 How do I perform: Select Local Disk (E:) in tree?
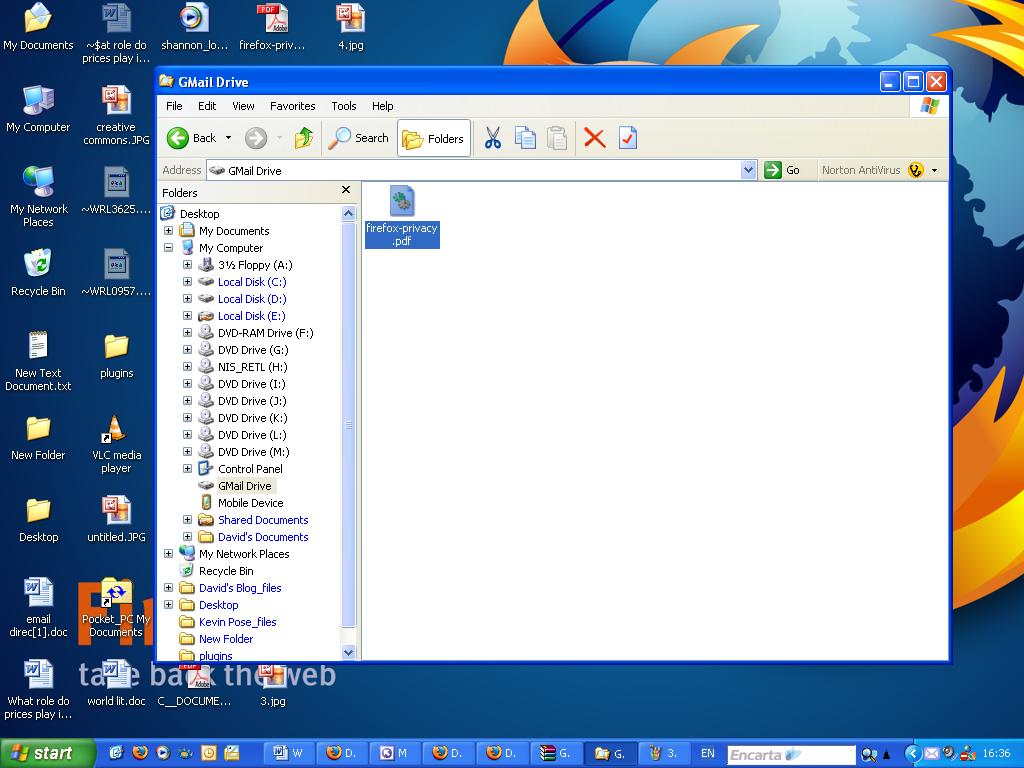tap(251, 316)
